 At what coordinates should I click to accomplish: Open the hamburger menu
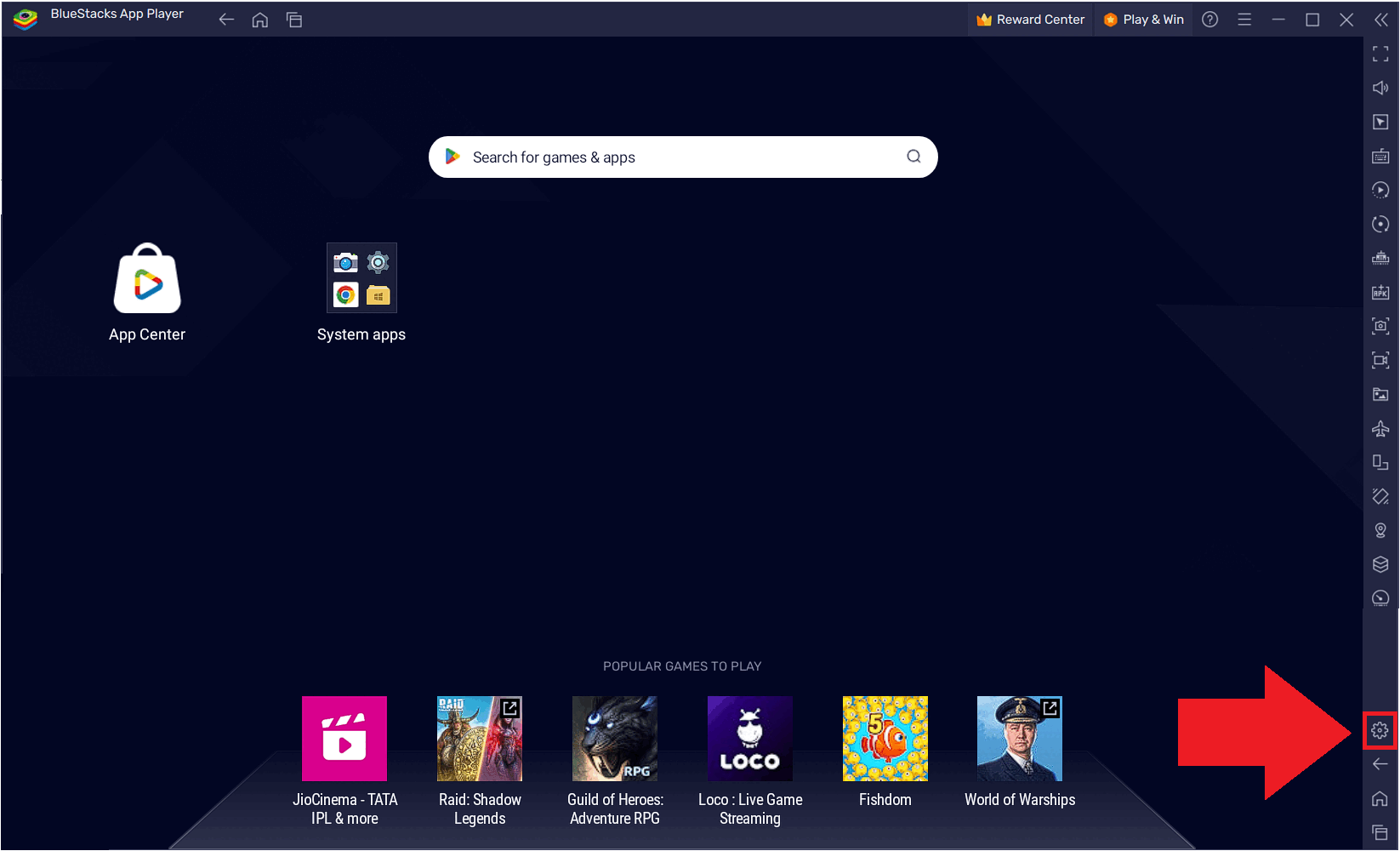(1244, 19)
